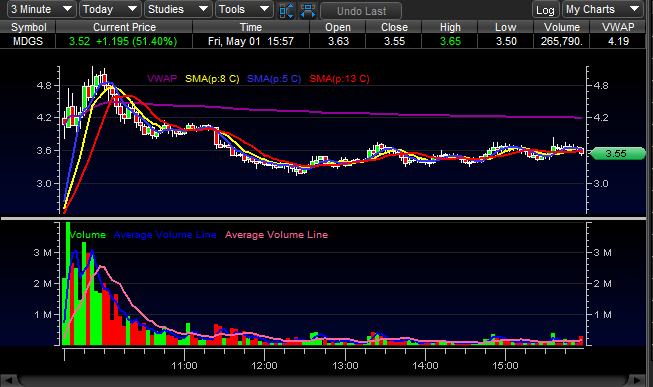Click the green 3.55 price marker tag
653x387 pixels.
(618, 153)
